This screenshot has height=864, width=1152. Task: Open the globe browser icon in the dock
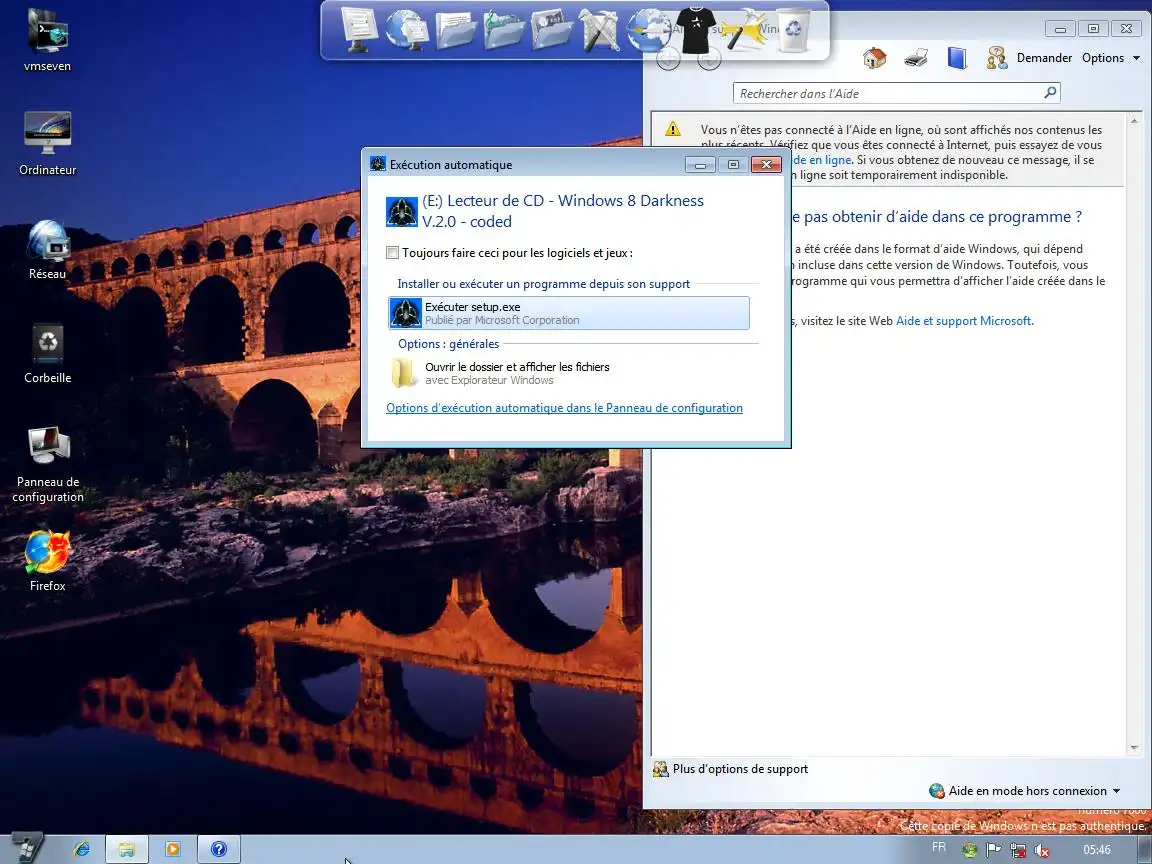tap(648, 29)
